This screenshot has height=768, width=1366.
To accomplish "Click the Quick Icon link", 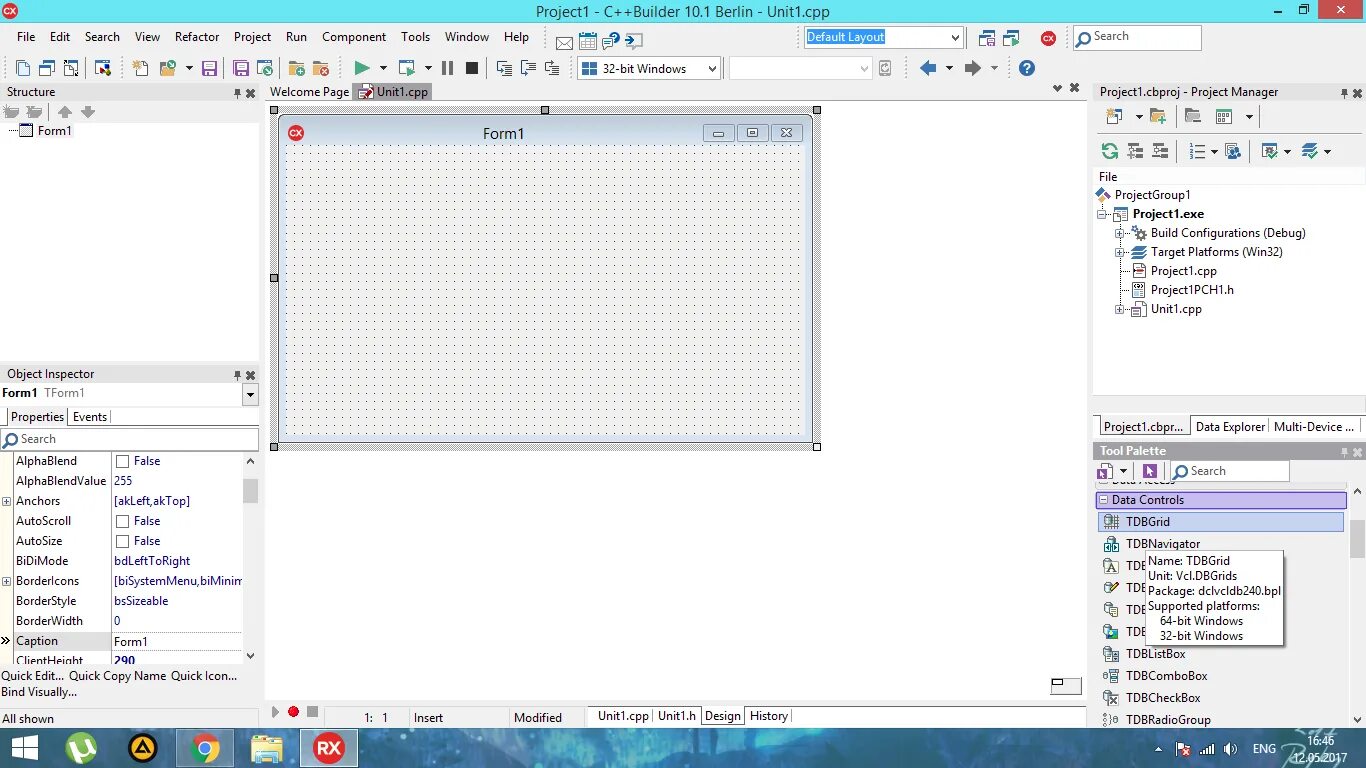I will (204, 676).
